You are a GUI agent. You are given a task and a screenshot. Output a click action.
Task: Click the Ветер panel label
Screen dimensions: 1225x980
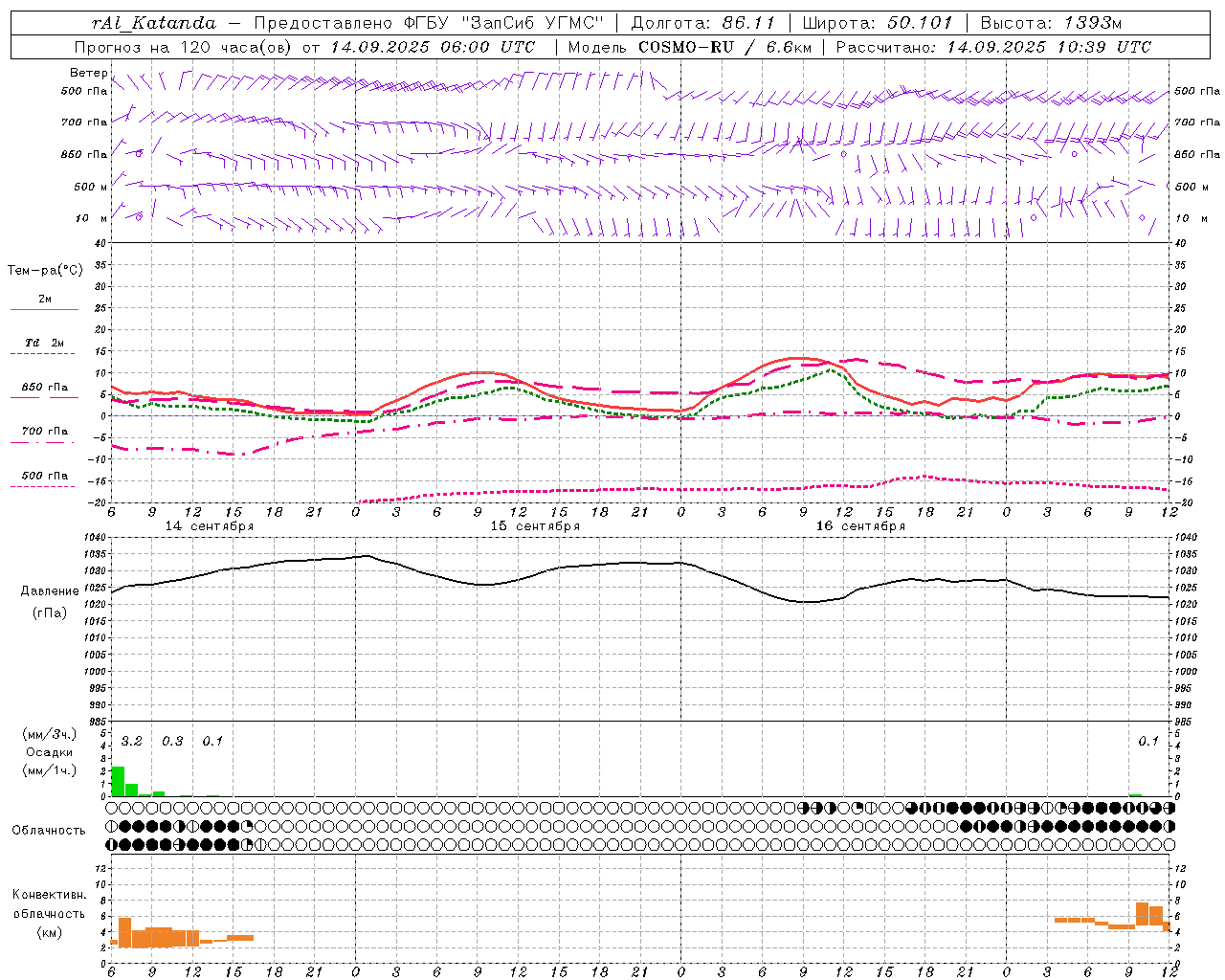pos(88,73)
